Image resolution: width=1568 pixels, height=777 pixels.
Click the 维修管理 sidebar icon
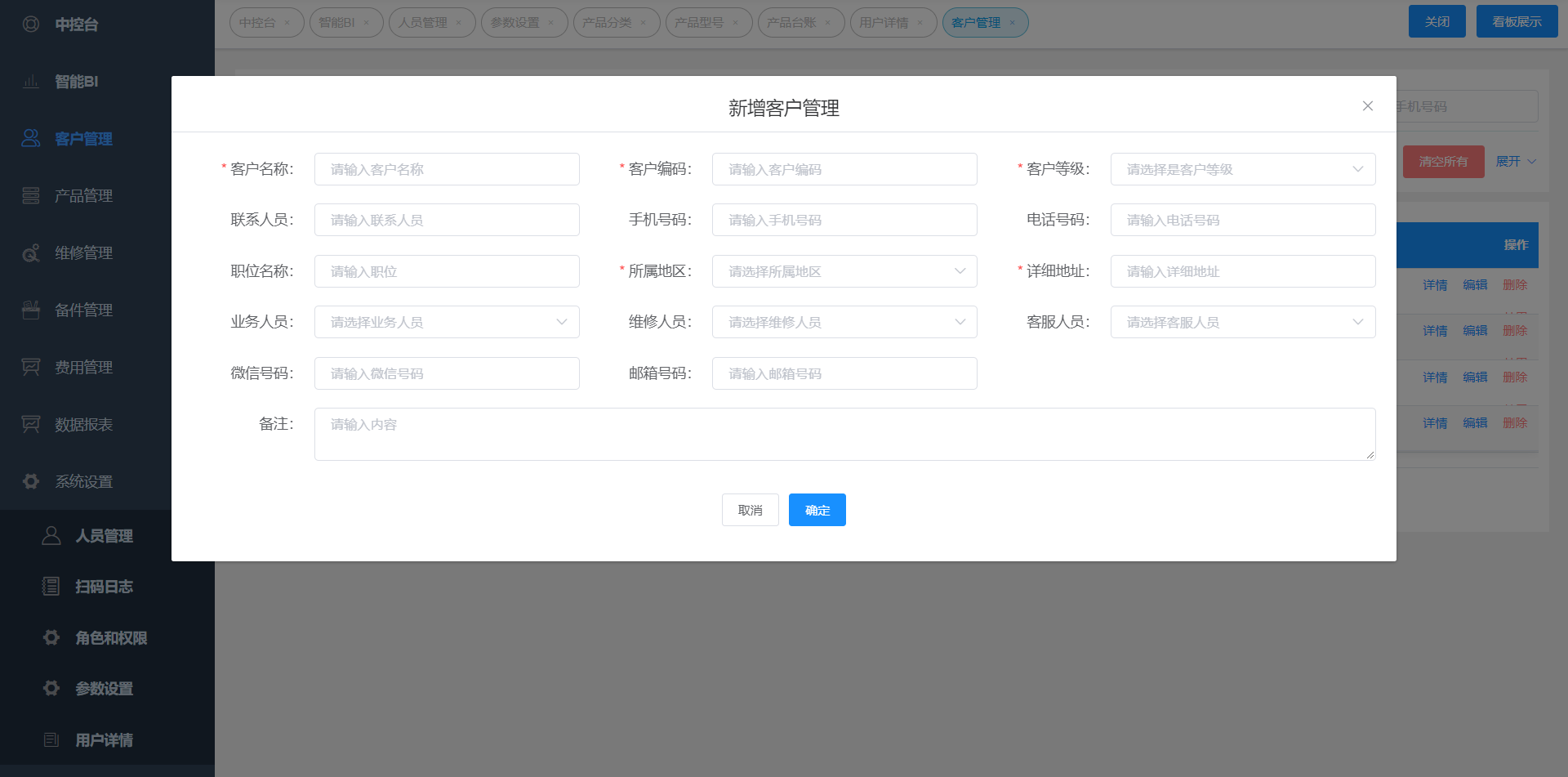[x=31, y=253]
